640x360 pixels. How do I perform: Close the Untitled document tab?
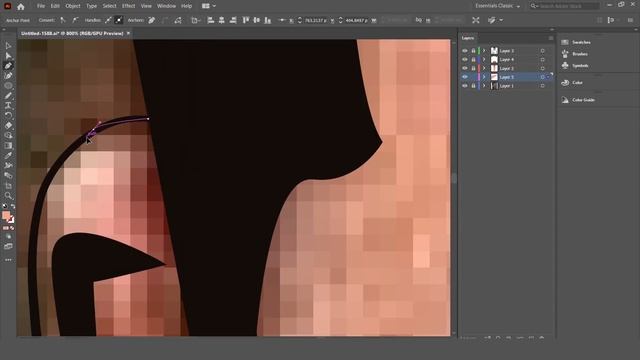(128, 33)
